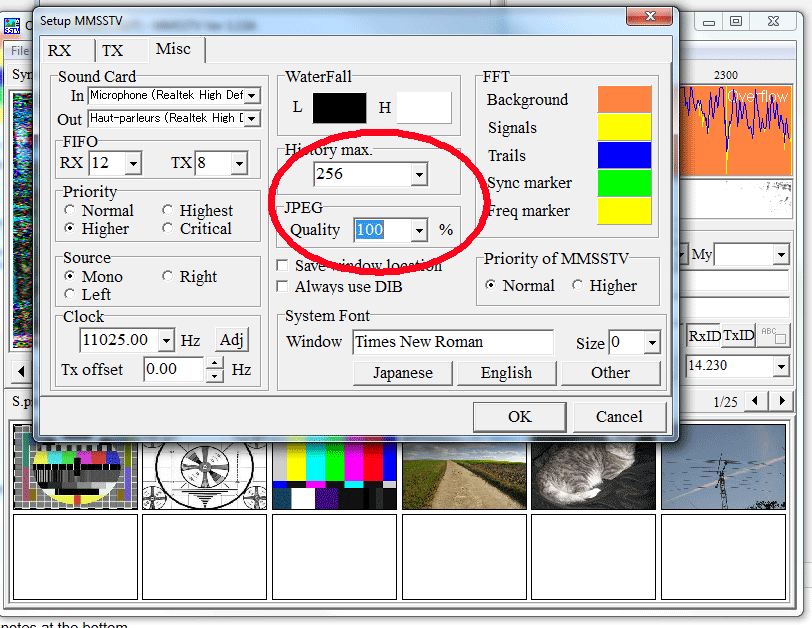
Task: Select the sleeping cat thumbnail
Action: coord(593,475)
